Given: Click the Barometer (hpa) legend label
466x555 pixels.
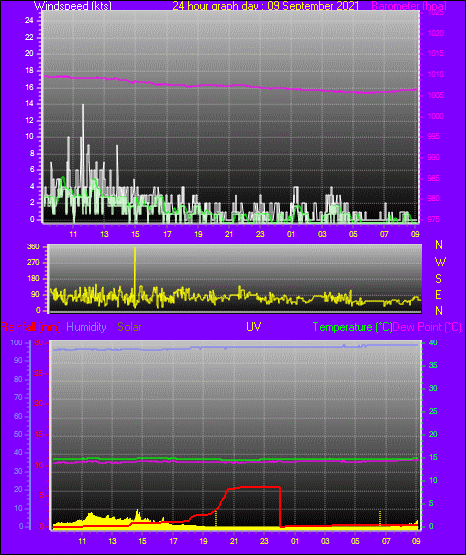Looking at the screenshot, I should click(409, 6).
